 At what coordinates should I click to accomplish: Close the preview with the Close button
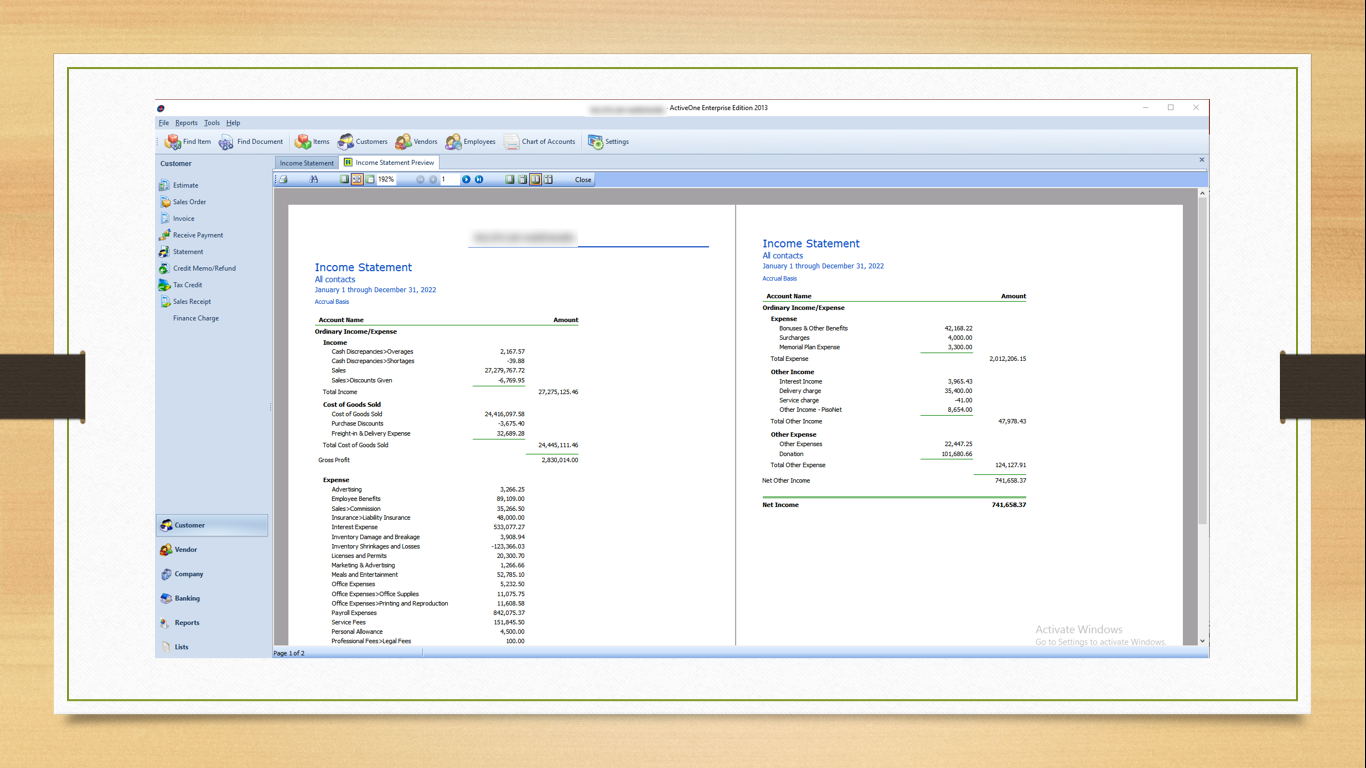coord(583,180)
